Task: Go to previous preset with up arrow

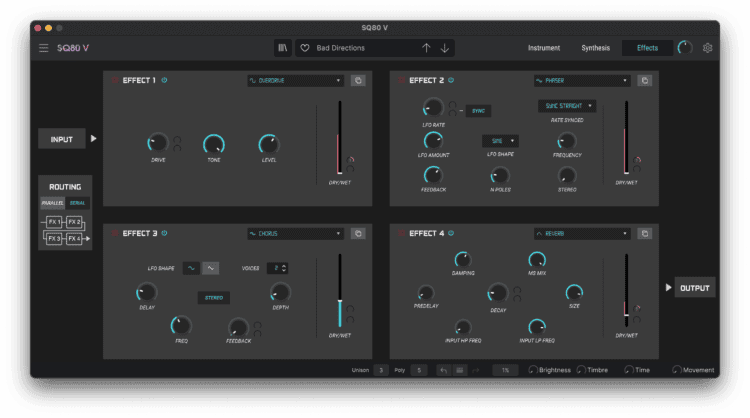Action: [x=426, y=48]
